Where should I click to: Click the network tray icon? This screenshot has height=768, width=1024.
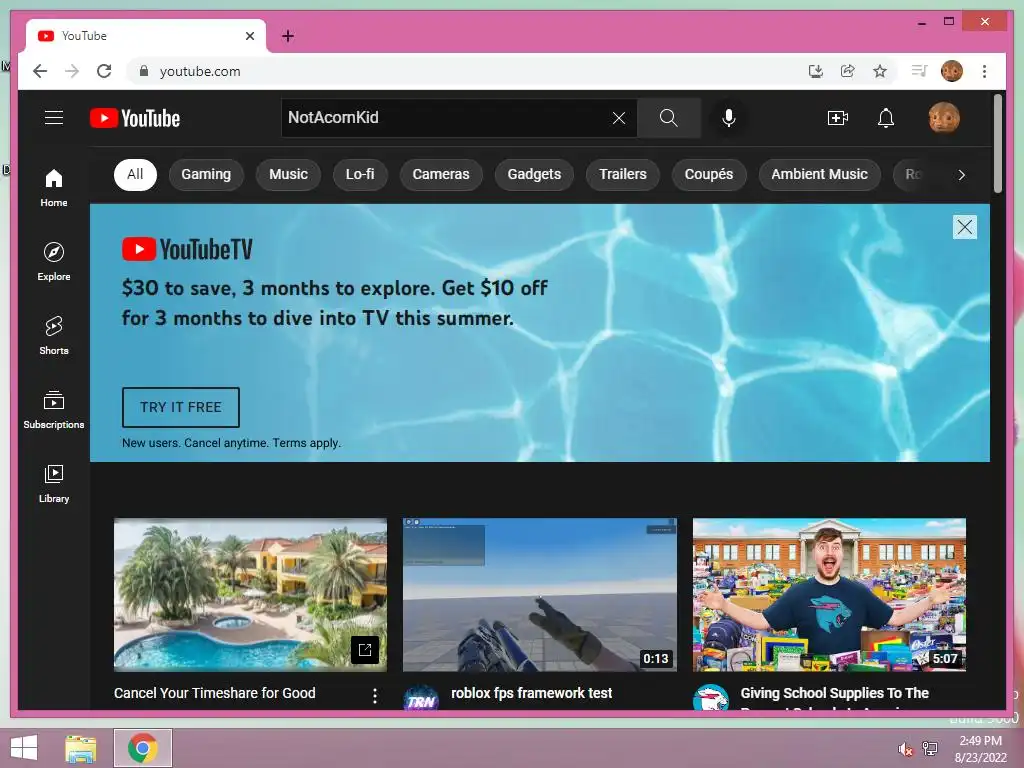tap(930, 749)
